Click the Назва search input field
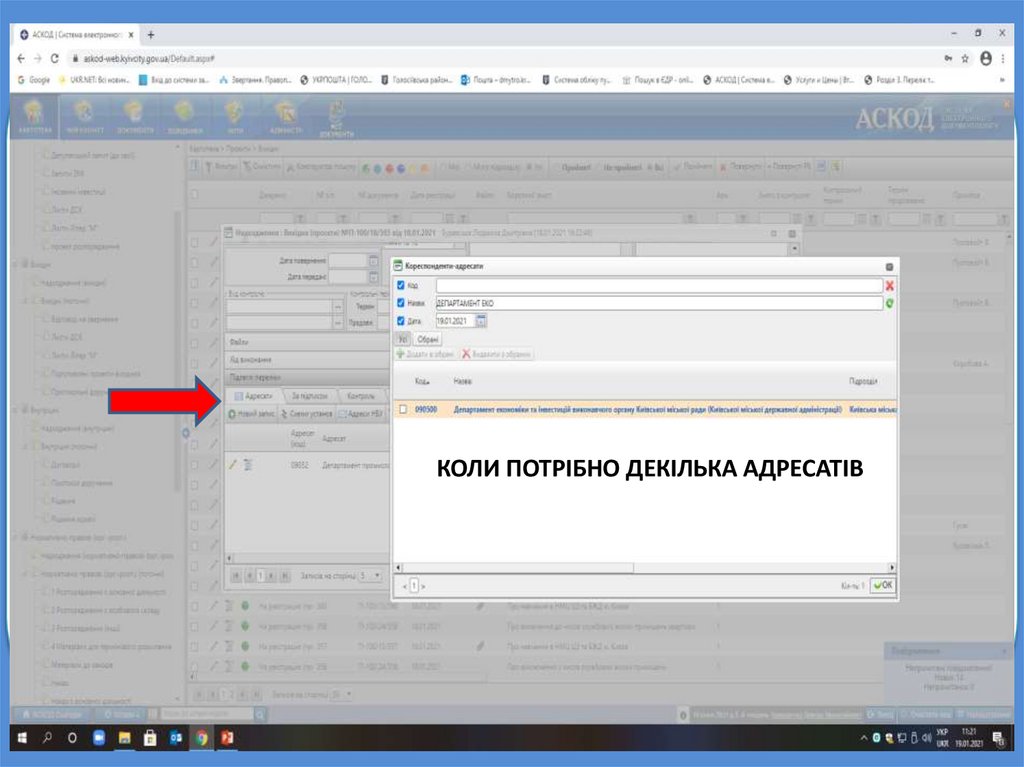 click(x=658, y=303)
